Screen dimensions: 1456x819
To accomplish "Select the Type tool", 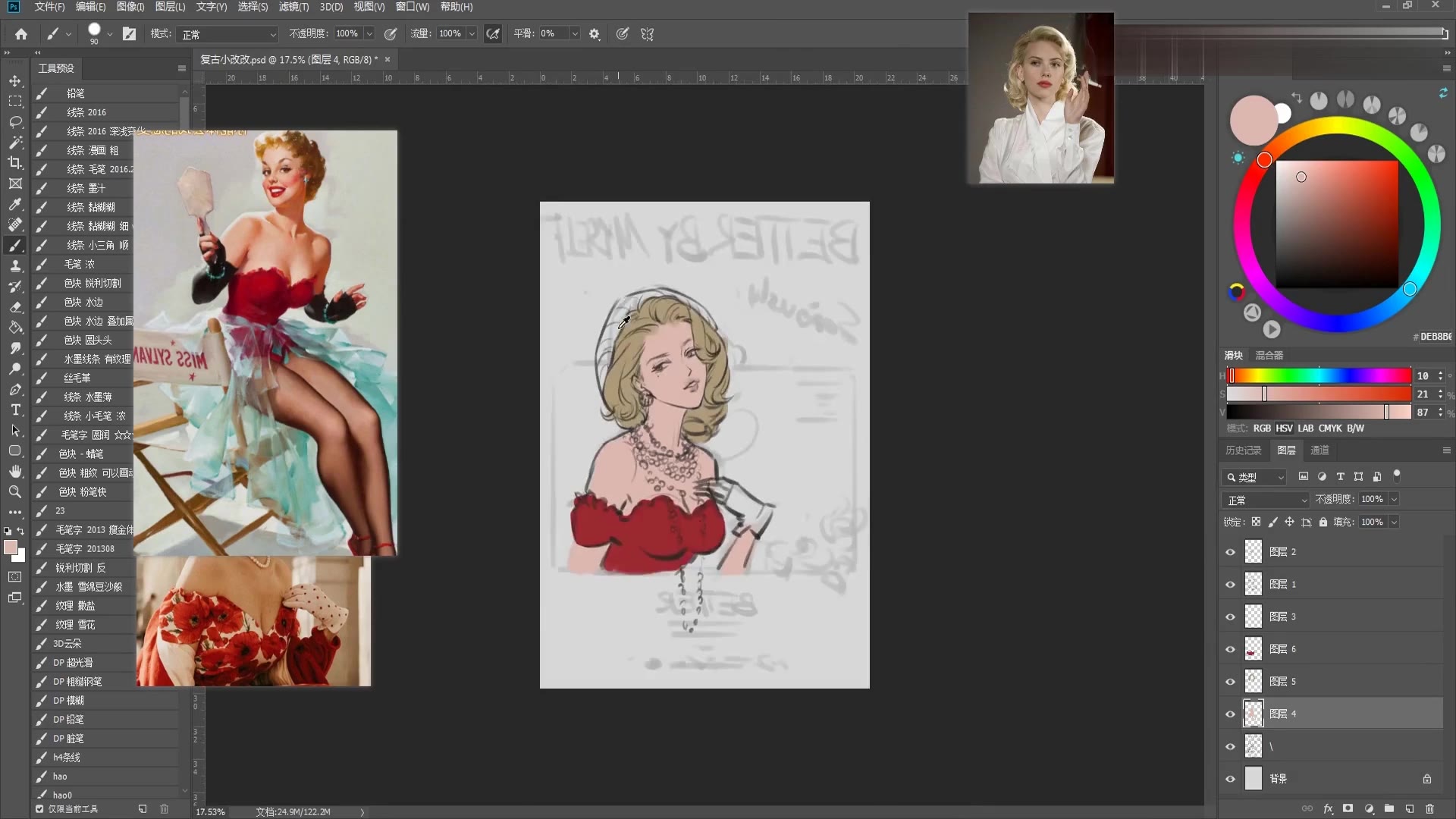I will (15, 409).
